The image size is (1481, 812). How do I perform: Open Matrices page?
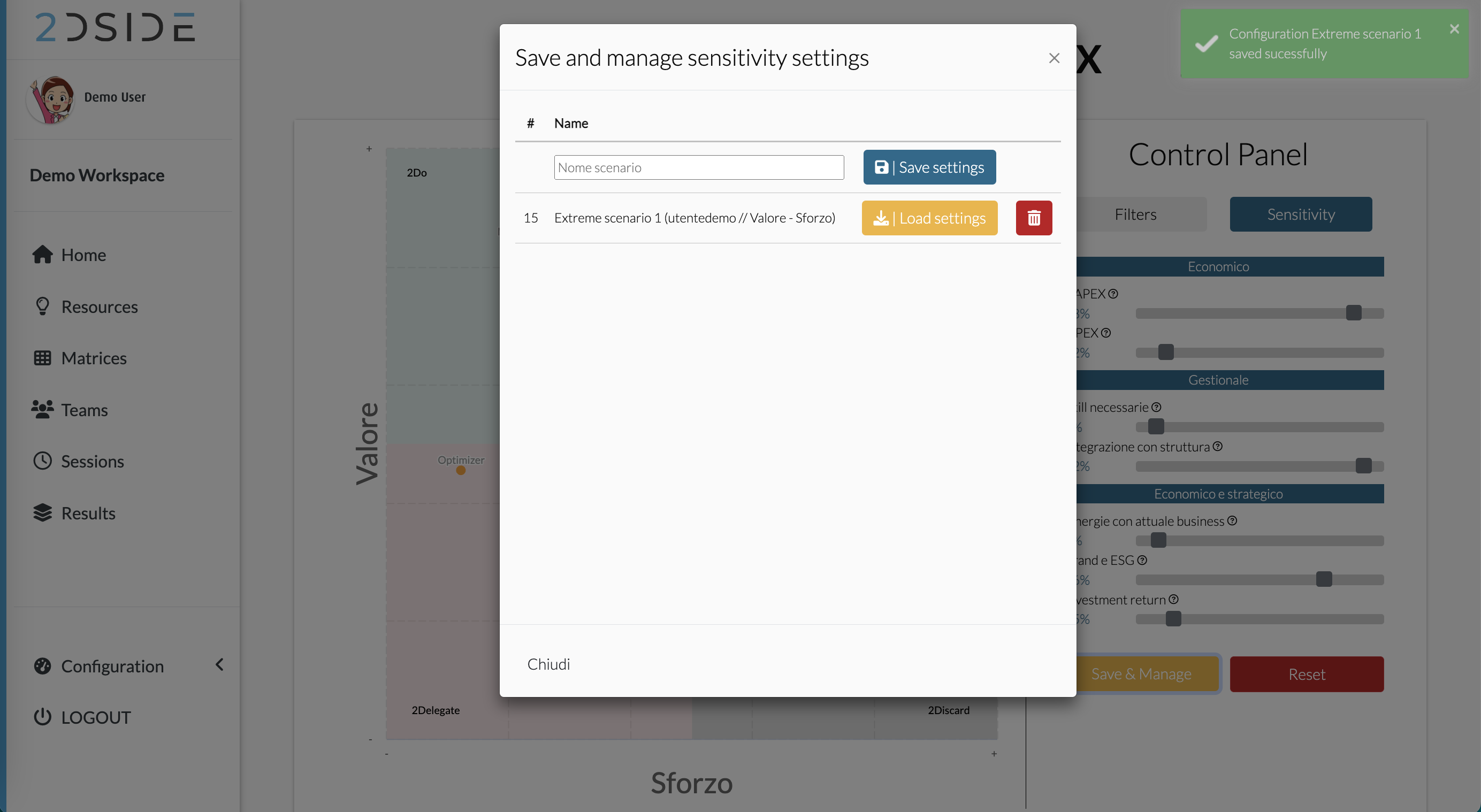(94, 358)
